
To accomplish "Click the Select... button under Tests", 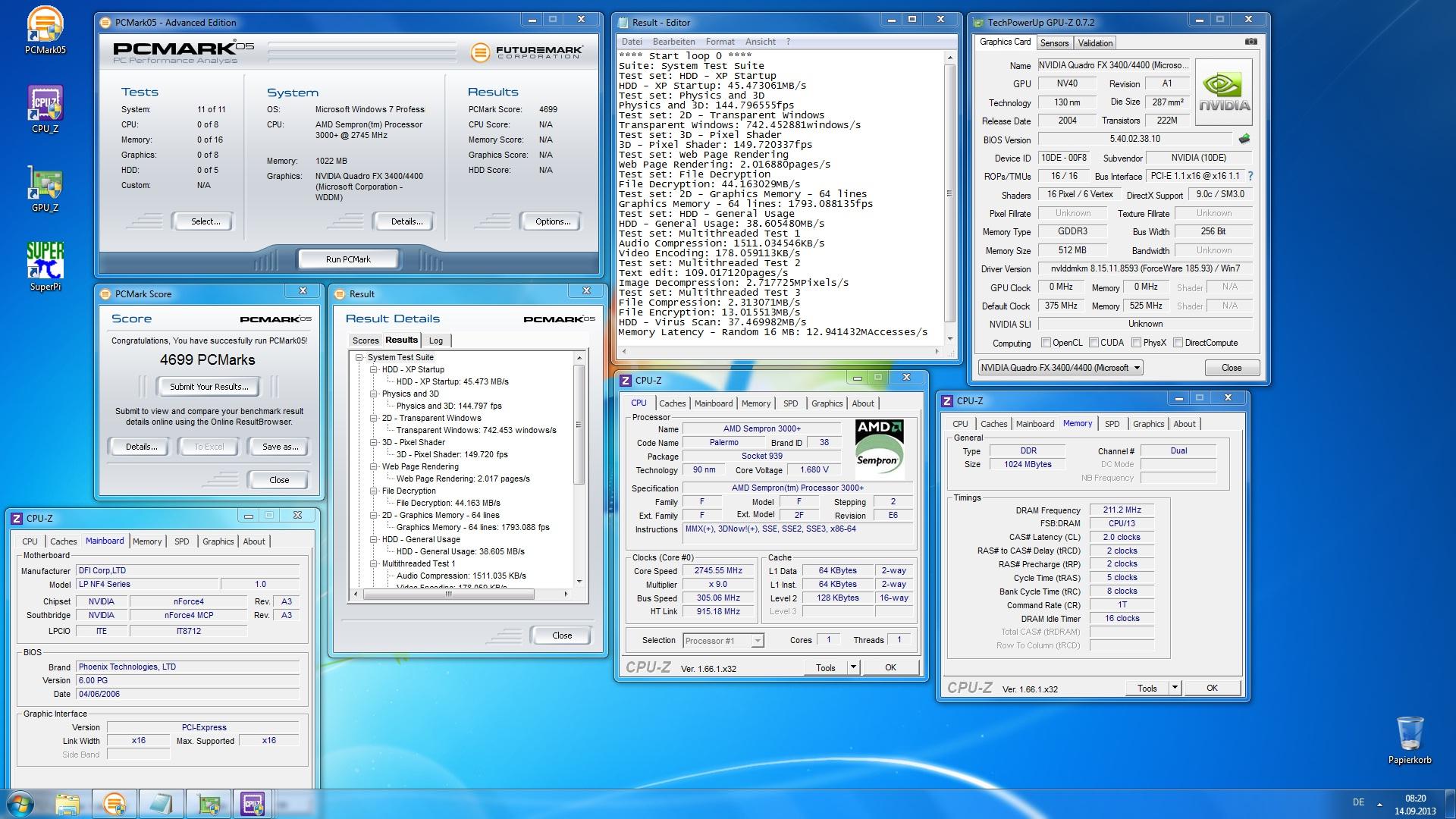I will (x=205, y=221).
